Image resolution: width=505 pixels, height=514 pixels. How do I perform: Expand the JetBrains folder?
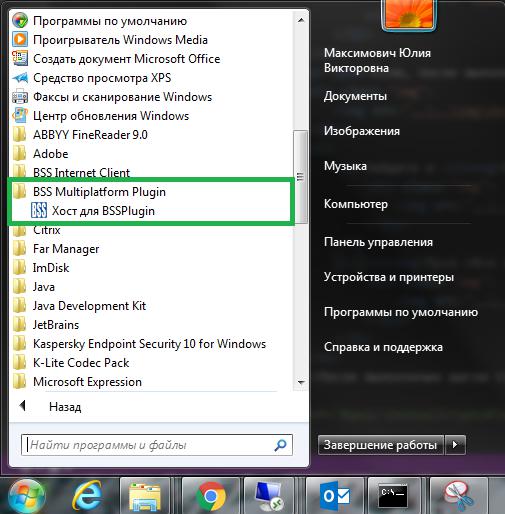click(x=46, y=325)
